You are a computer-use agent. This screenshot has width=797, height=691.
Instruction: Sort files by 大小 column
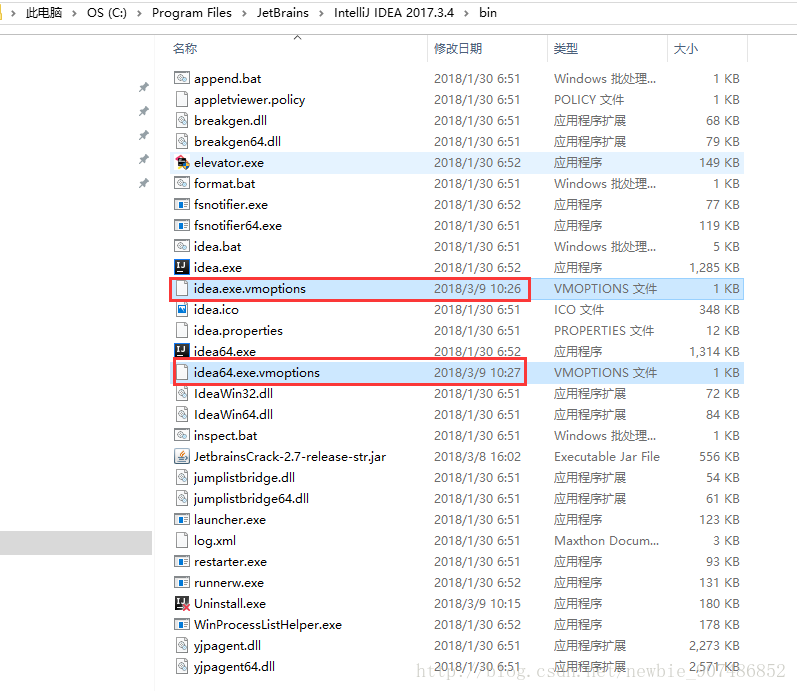[x=686, y=49]
